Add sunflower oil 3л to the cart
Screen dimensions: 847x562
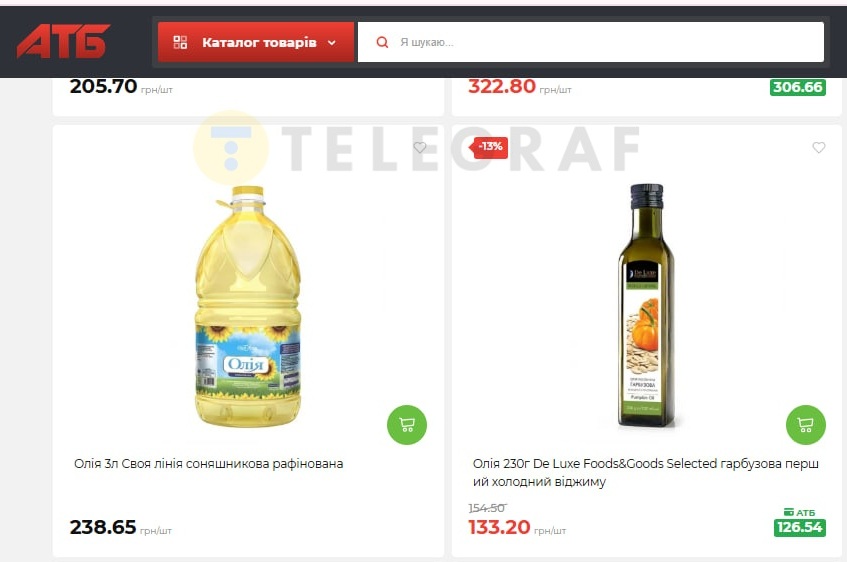[x=407, y=425]
